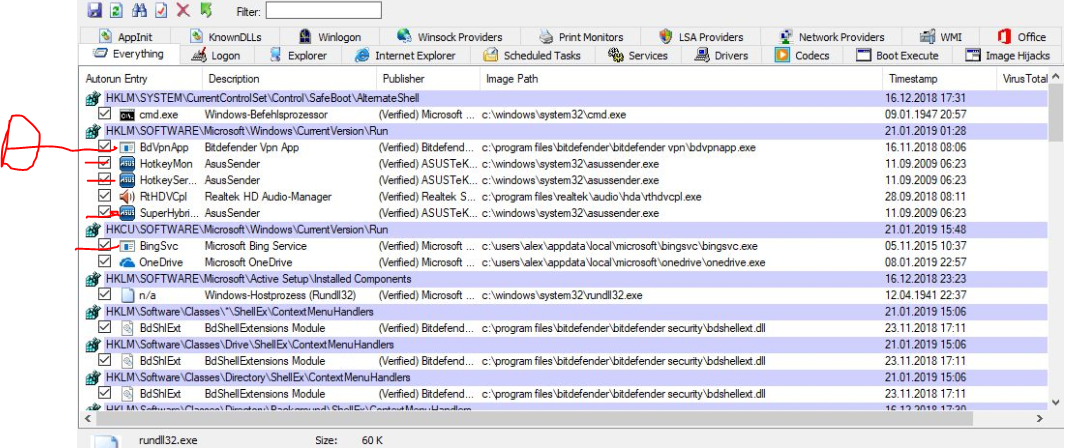Sort by the Timestamp column header
The image size is (1072, 448).
(x=939, y=79)
